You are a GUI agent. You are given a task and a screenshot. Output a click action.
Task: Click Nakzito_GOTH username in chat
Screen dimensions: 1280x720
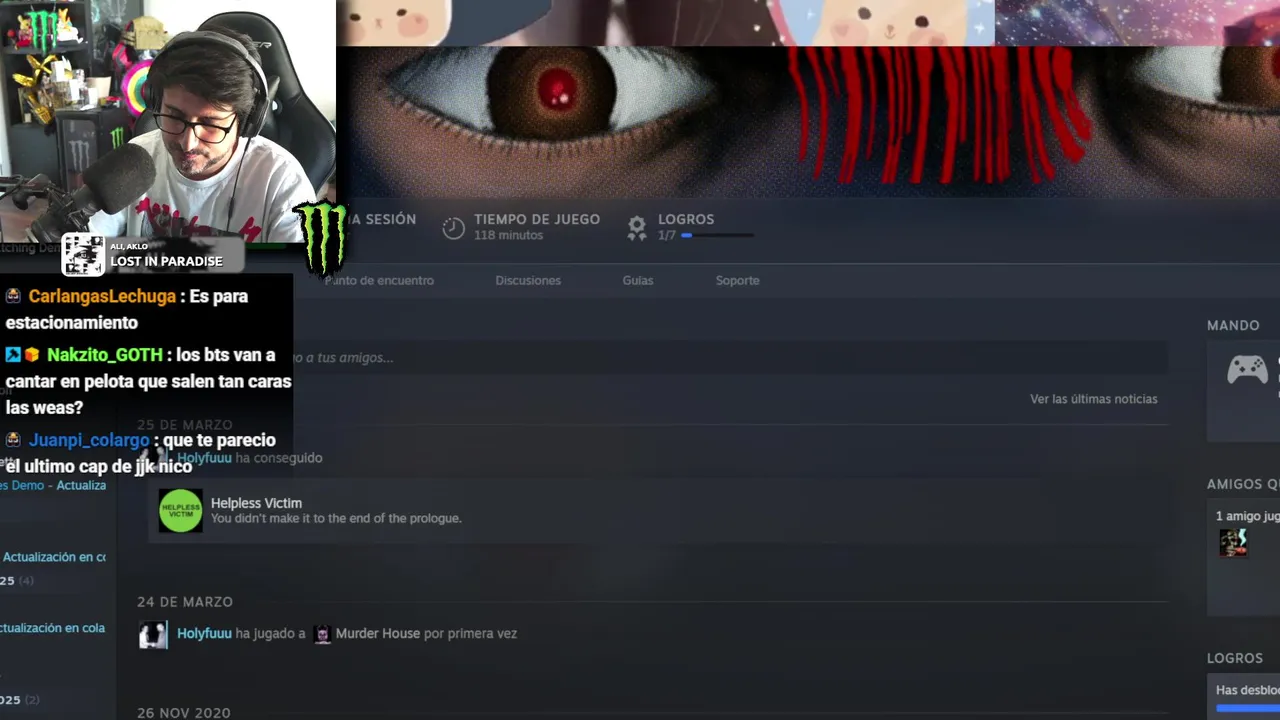[104, 356]
